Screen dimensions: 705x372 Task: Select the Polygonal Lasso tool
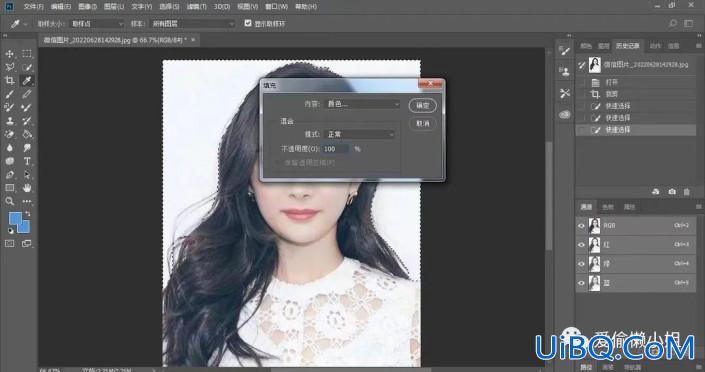tap(9, 67)
